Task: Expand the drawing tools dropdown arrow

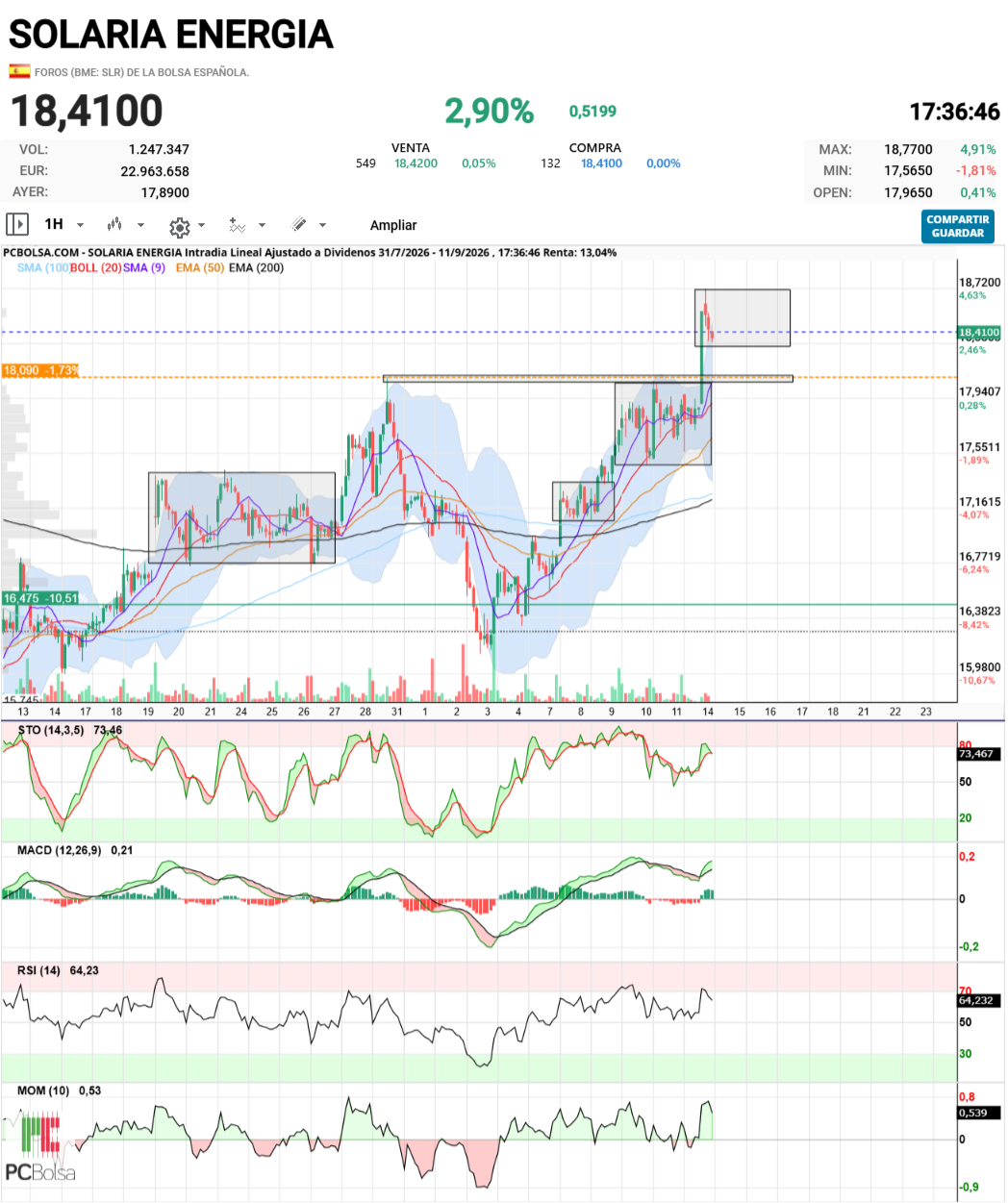Action: [x=322, y=225]
